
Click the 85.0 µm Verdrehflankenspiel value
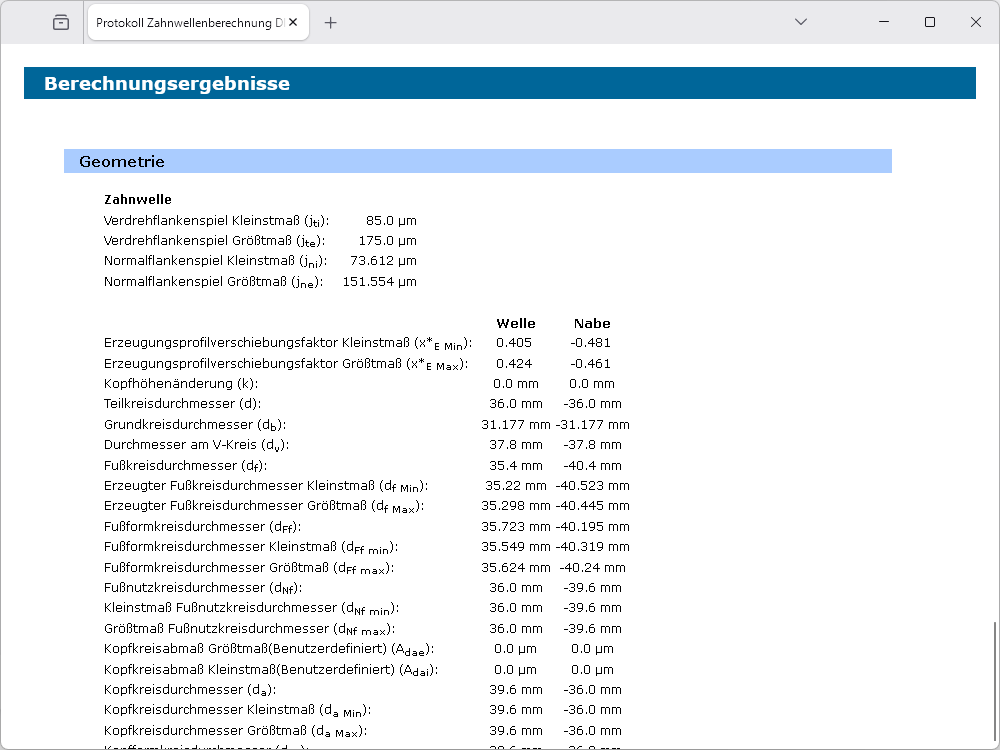tap(391, 220)
